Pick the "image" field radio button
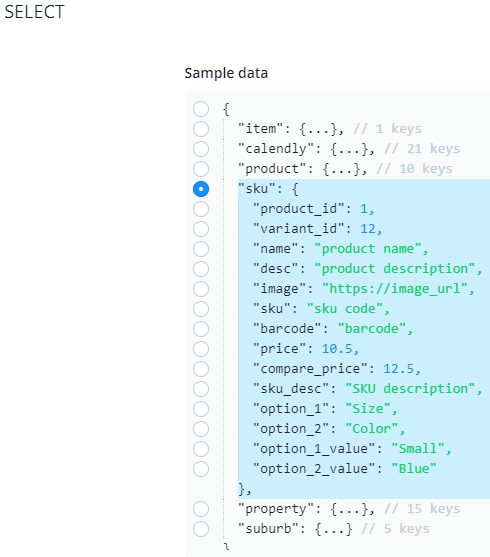490x557 pixels. (x=201, y=289)
